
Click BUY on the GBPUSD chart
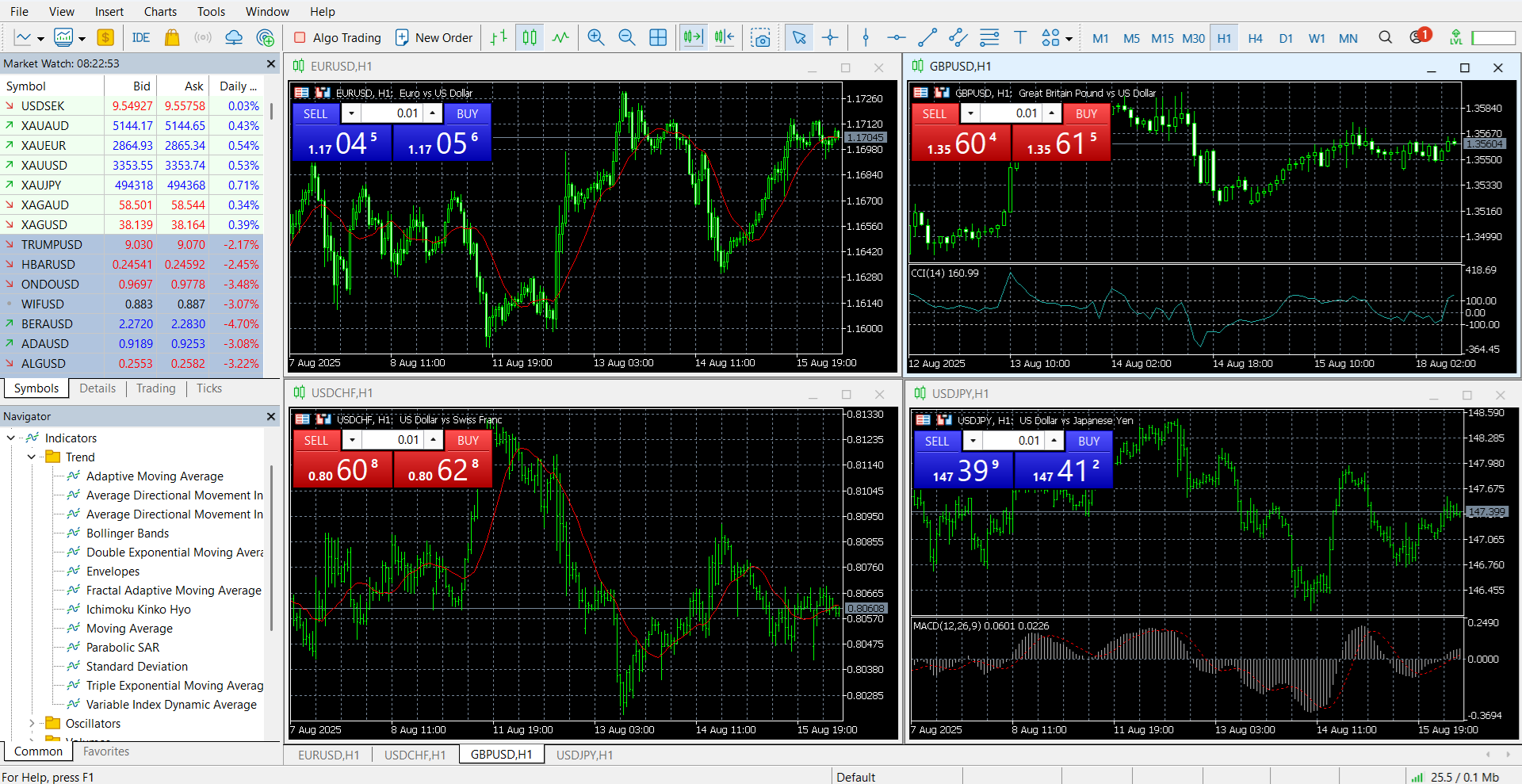[x=1086, y=113]
